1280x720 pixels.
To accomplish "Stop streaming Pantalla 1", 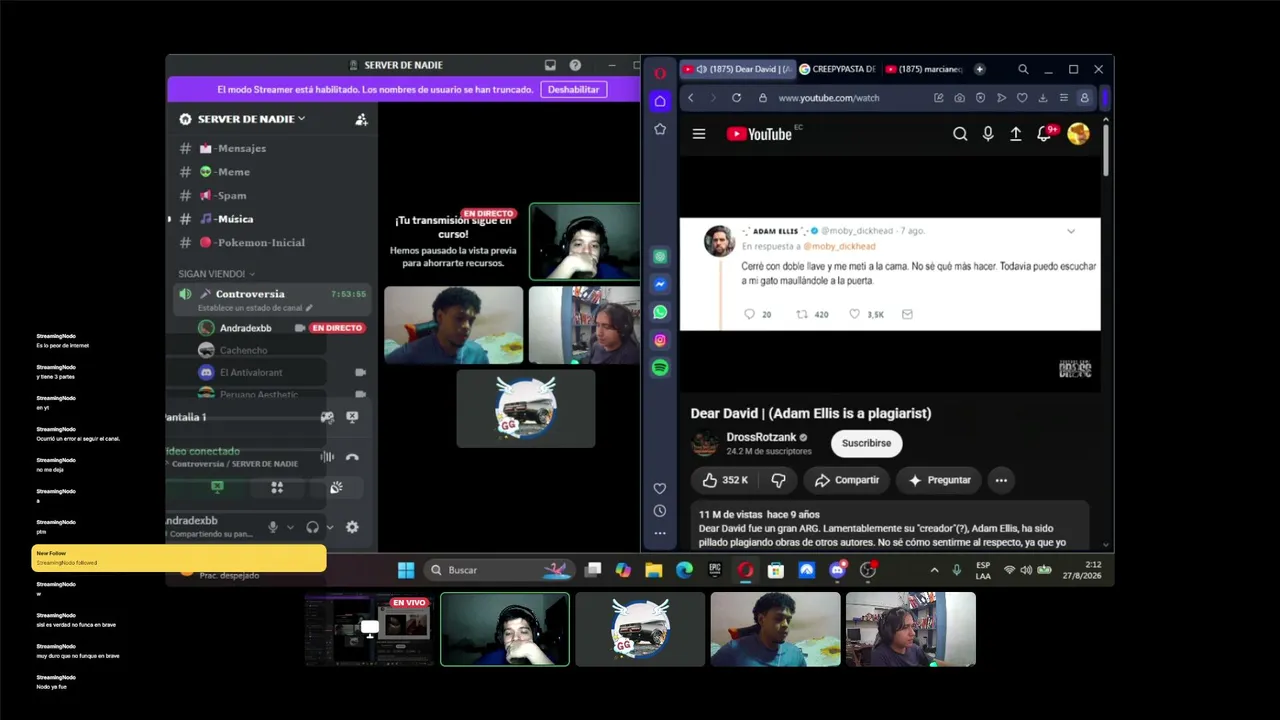I will (352, 417).
